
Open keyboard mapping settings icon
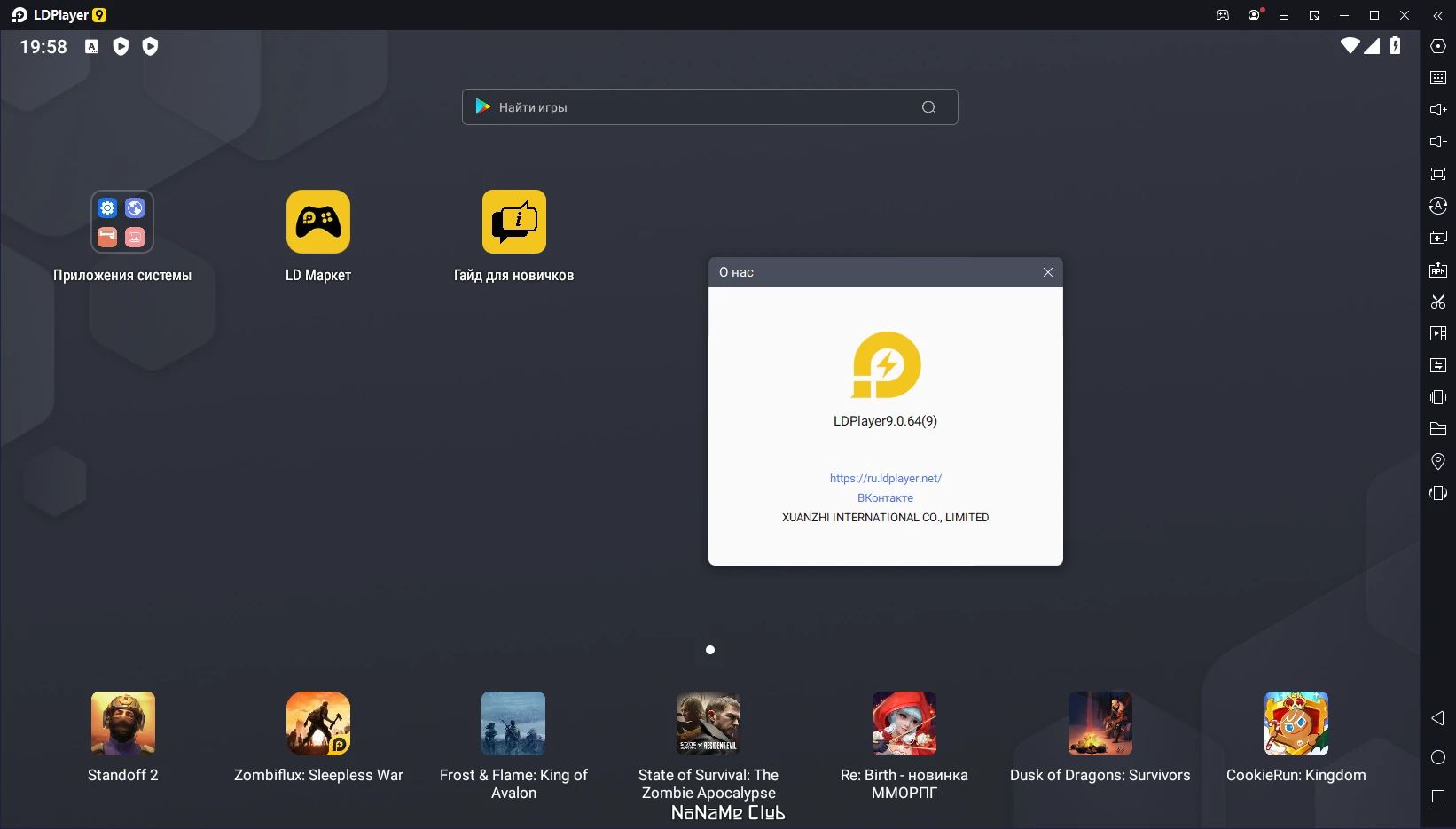[x=1438, y=78]
